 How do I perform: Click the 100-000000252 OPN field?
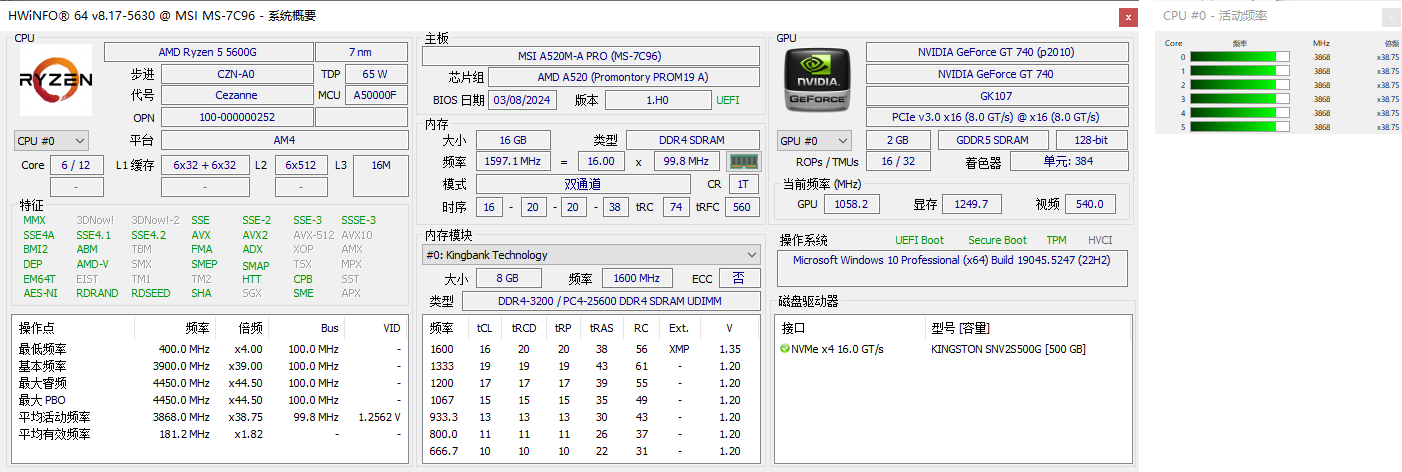[x=236, y=117]
